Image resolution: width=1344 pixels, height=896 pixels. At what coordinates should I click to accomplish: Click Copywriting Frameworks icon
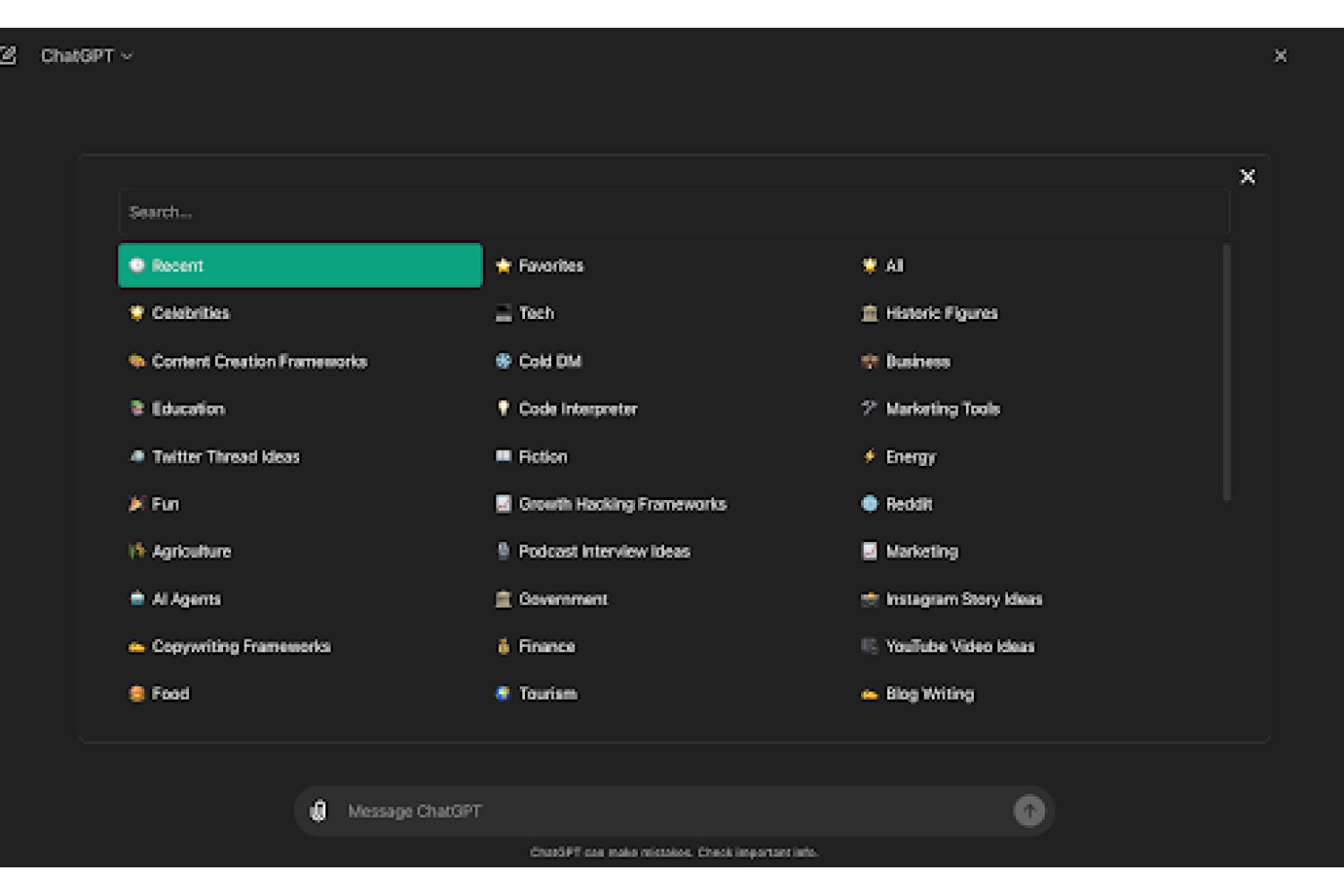click(x=137, y=646)
